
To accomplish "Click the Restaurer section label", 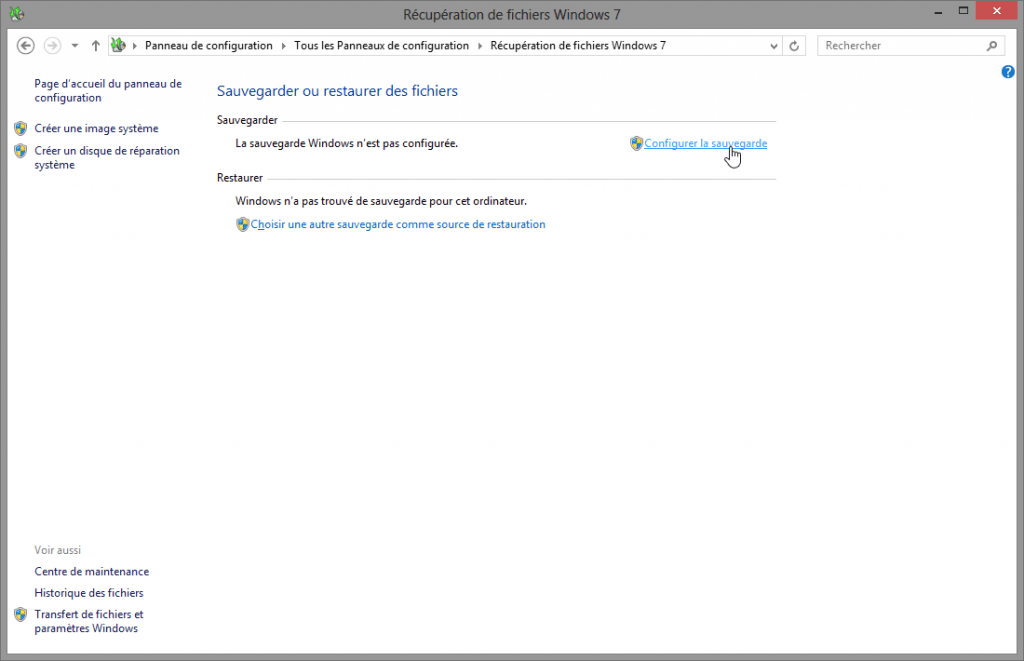I will [x=240, y=178].
